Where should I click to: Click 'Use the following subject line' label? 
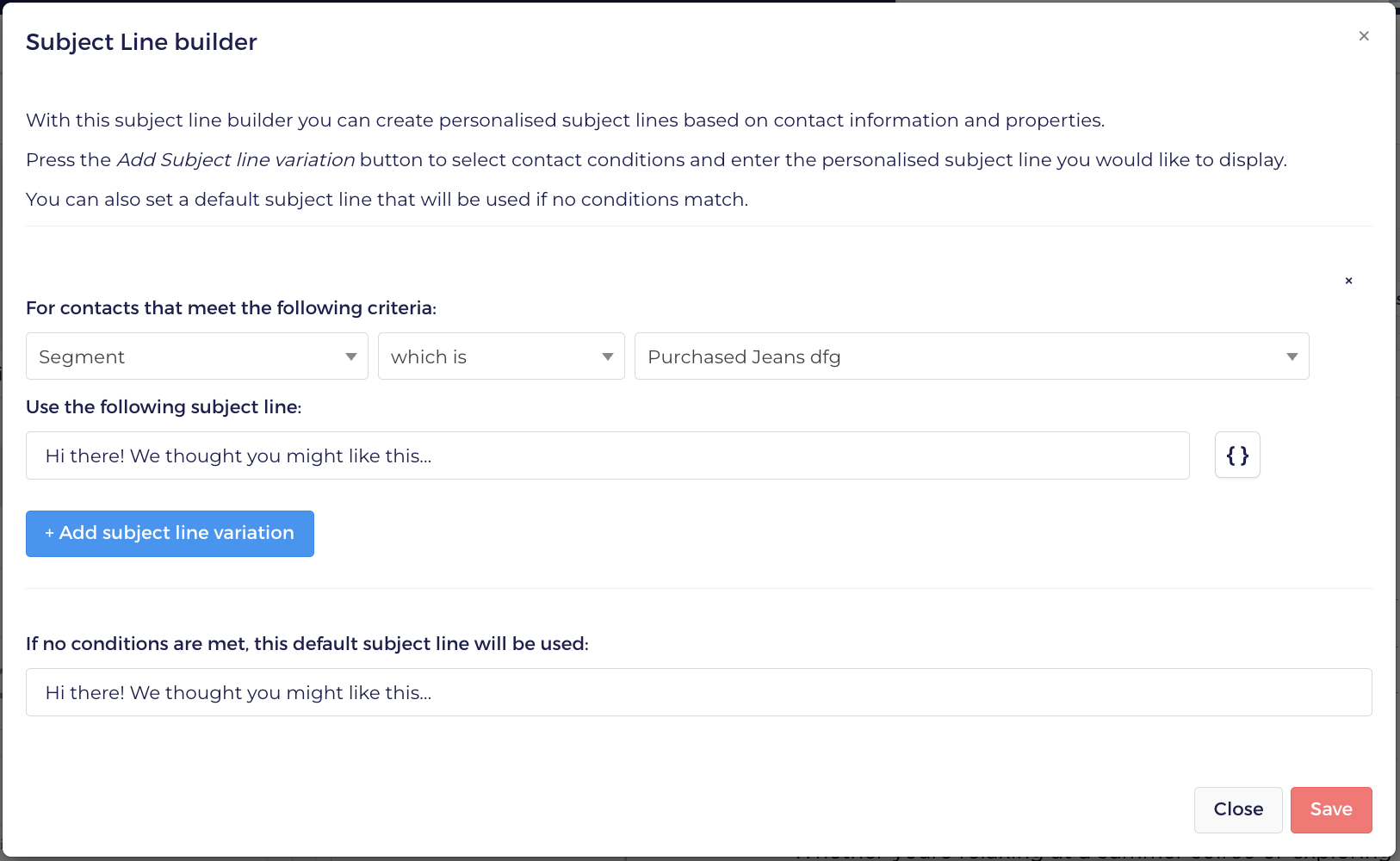point(164,407)
